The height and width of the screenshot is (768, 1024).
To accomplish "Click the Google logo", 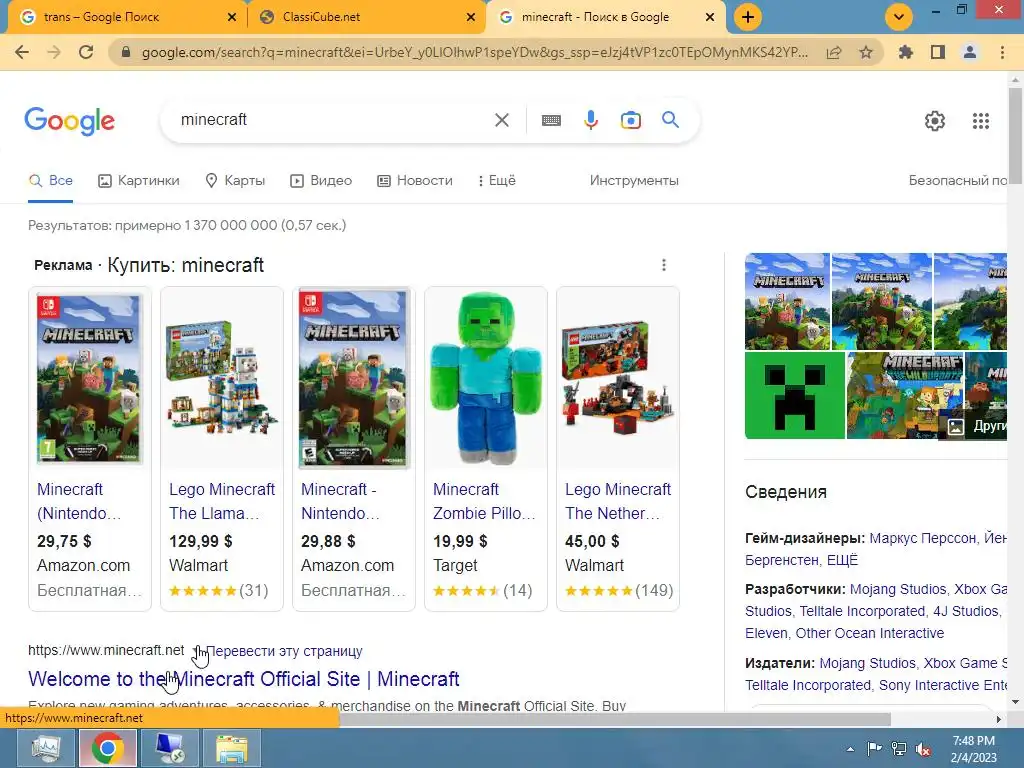I will pyautogui.click(x=70, y=121).
